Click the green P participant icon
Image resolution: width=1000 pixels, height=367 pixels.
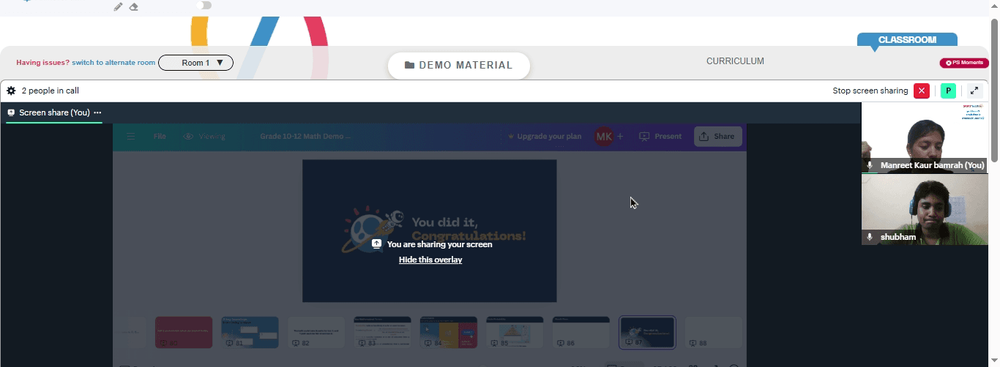tap(948, 91)
